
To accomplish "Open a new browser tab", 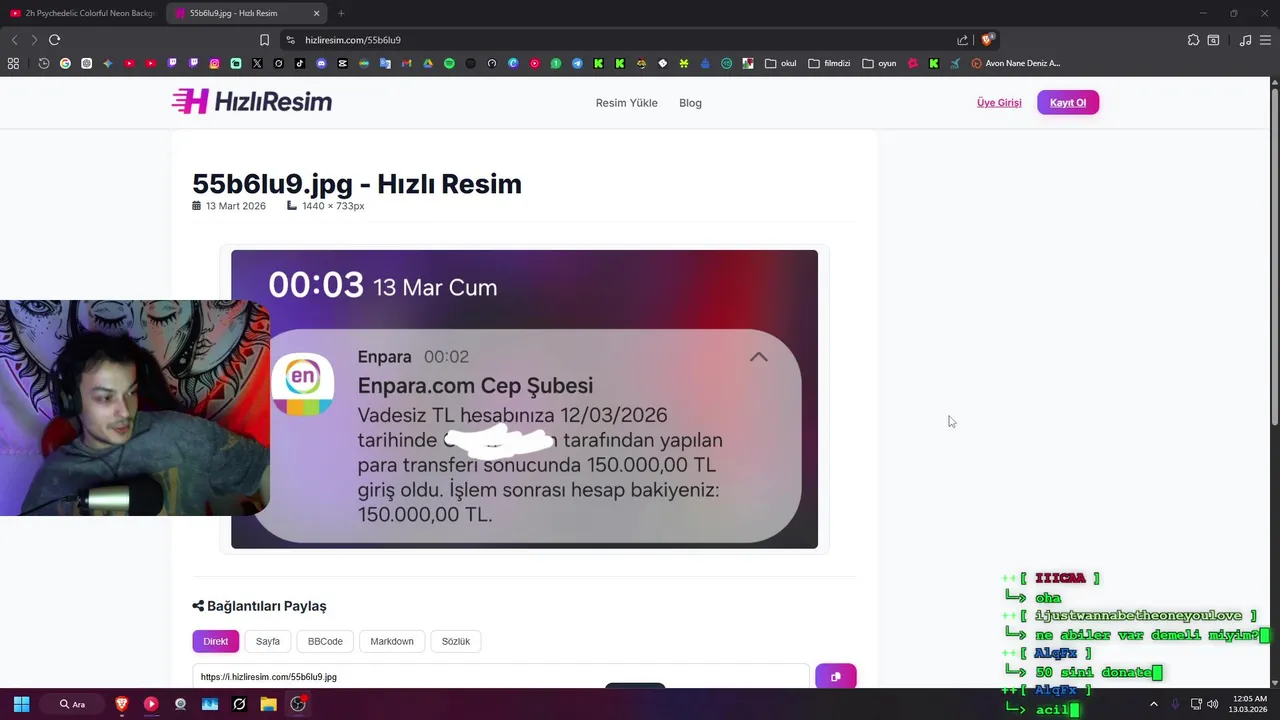I will 341,13.
